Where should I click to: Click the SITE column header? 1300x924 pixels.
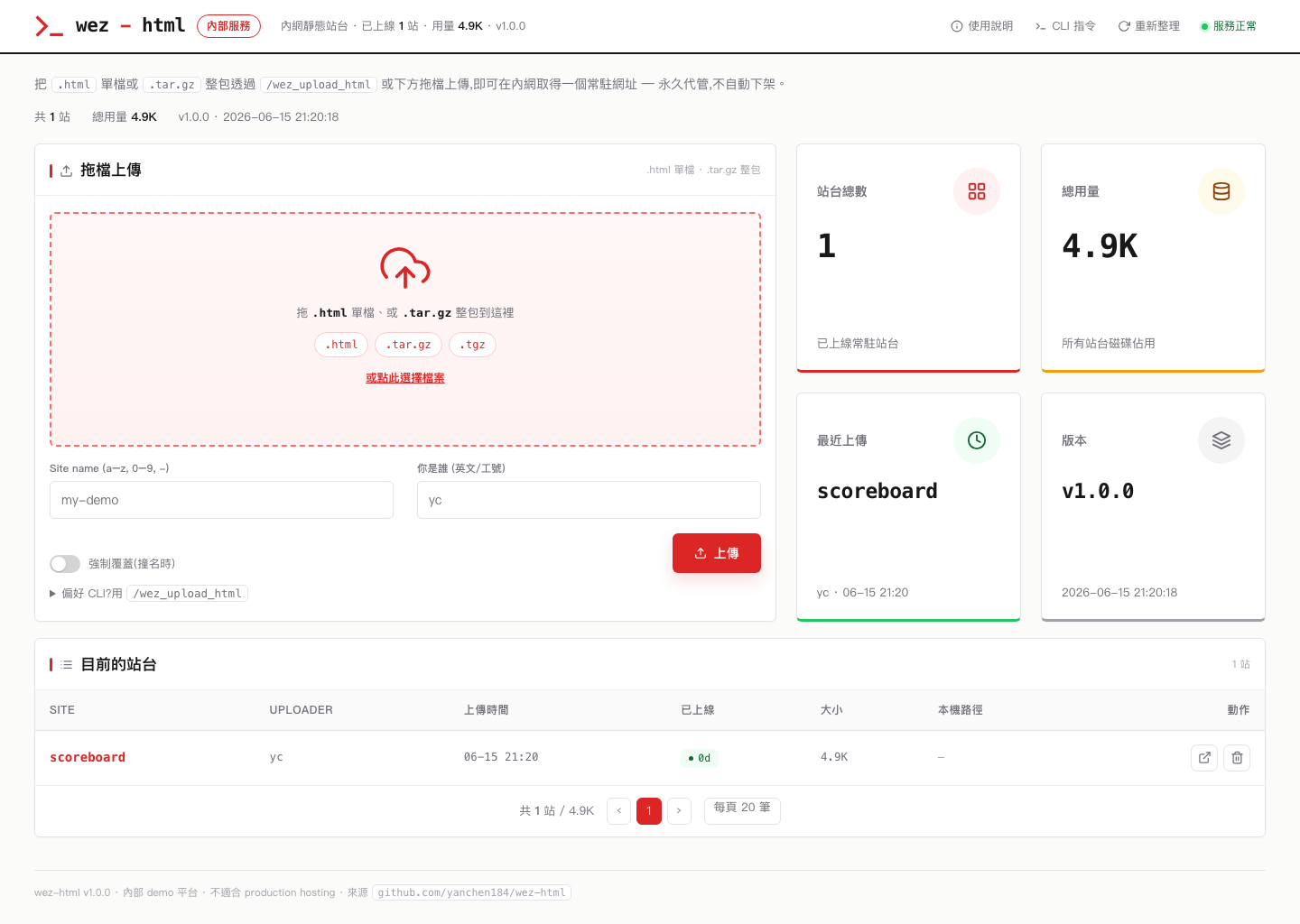62,710
